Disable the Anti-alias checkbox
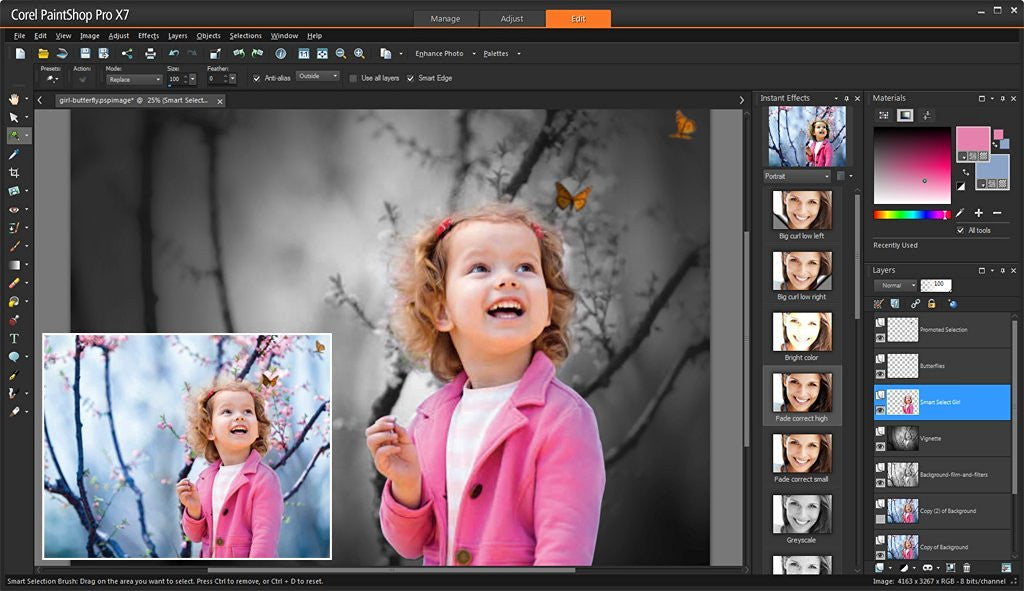The width and height of the screenshot is (1024, 591). point(257,78)
